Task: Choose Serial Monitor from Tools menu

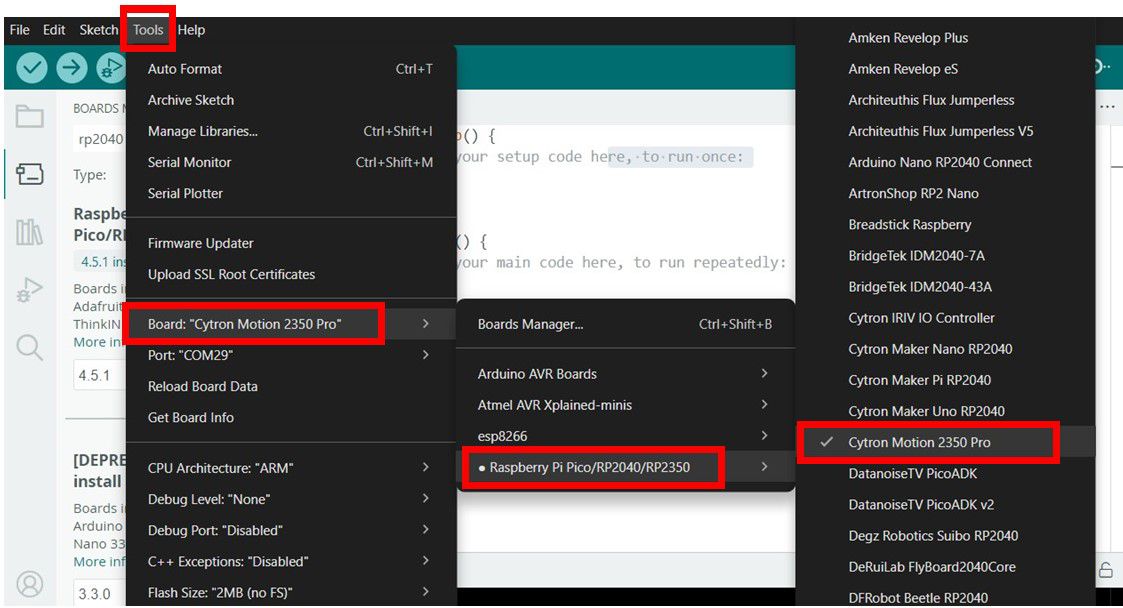Action: [189, 162]
